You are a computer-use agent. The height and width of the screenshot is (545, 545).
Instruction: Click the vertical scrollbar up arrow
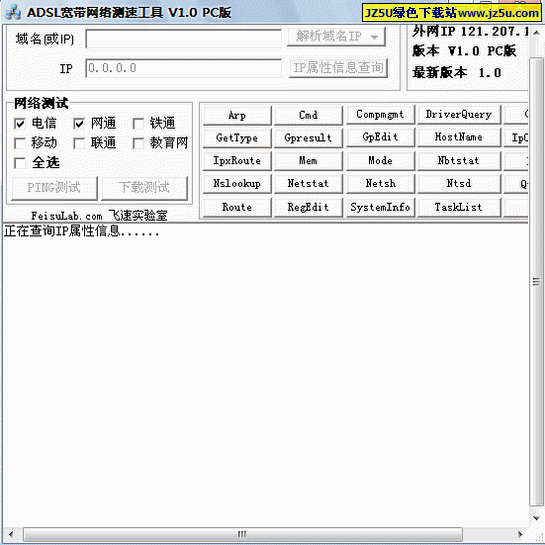point(536,32)
